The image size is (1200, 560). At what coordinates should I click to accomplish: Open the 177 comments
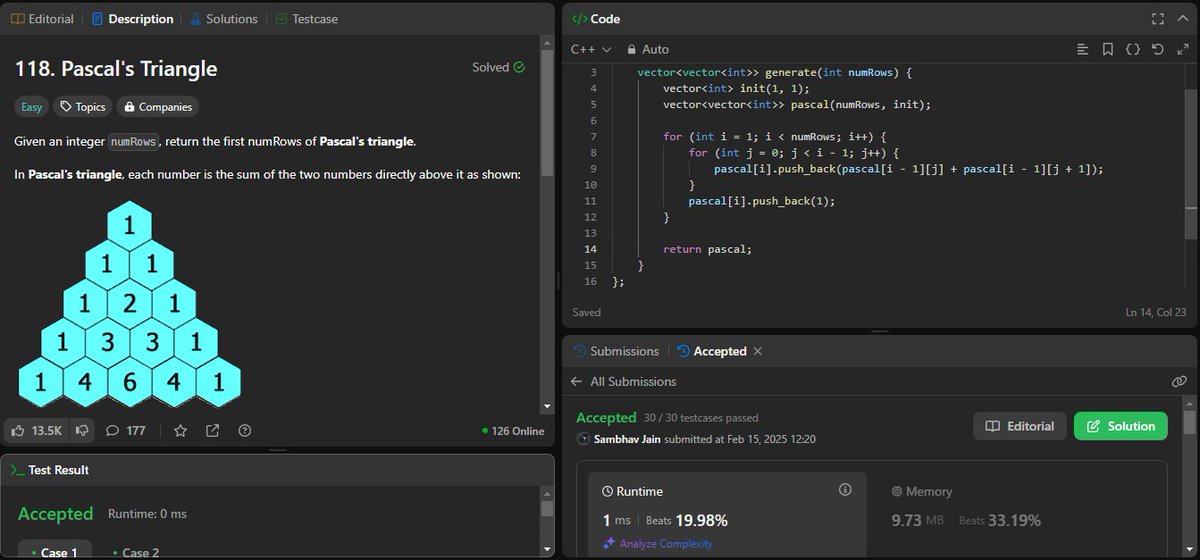[126, 431]
